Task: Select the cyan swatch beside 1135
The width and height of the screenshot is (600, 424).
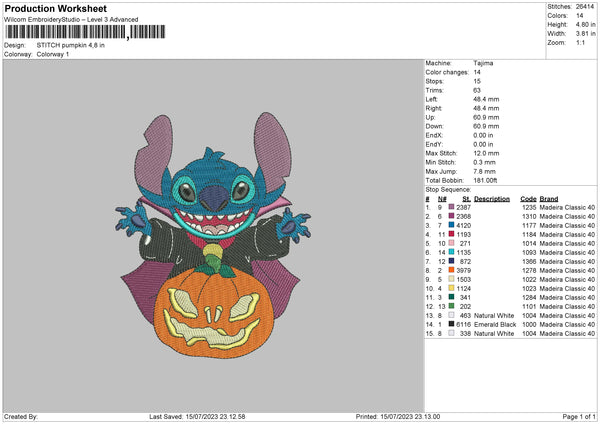Action: coord(451,252)
